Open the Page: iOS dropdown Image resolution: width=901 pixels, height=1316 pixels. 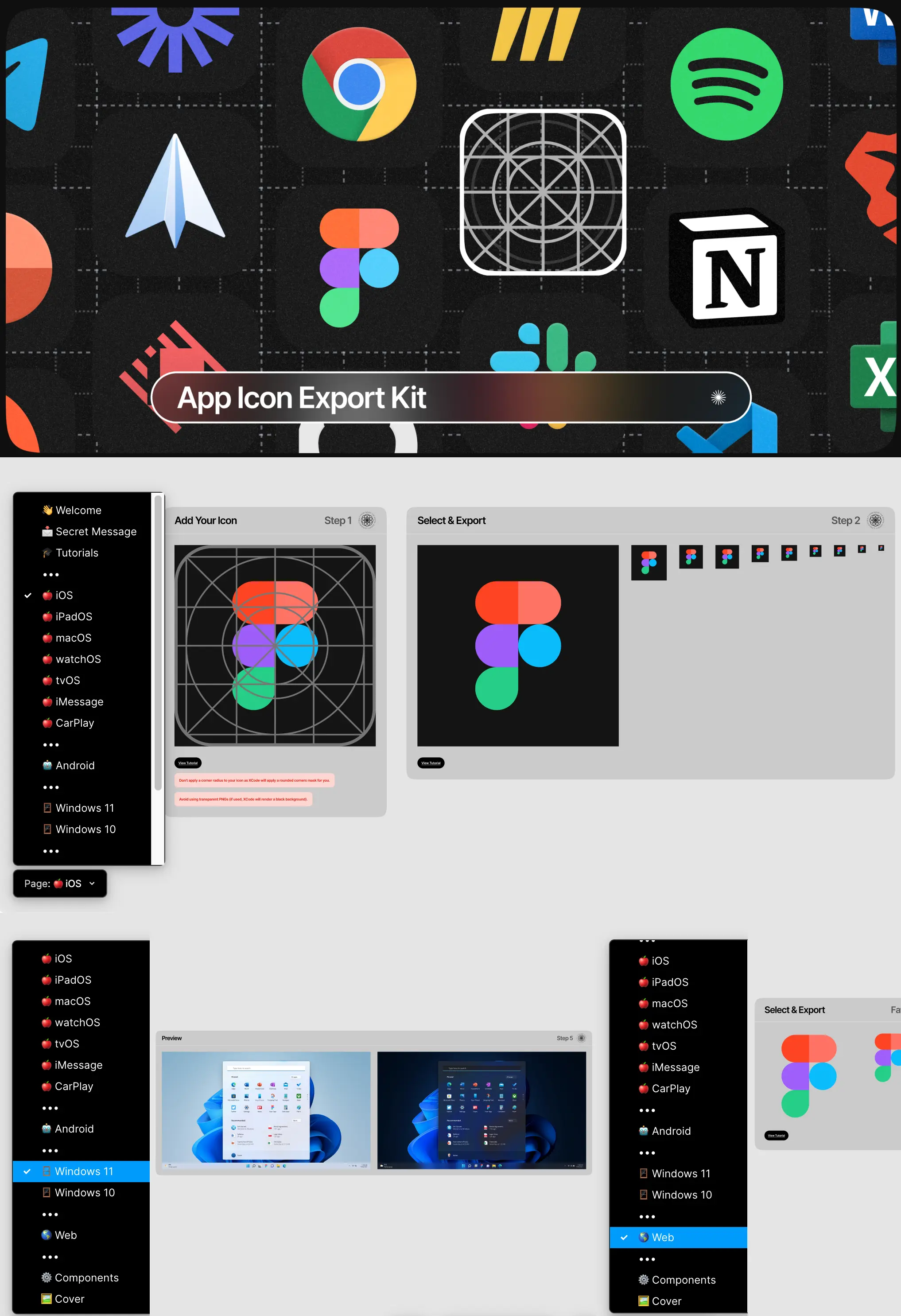click(x=60, y=884)
